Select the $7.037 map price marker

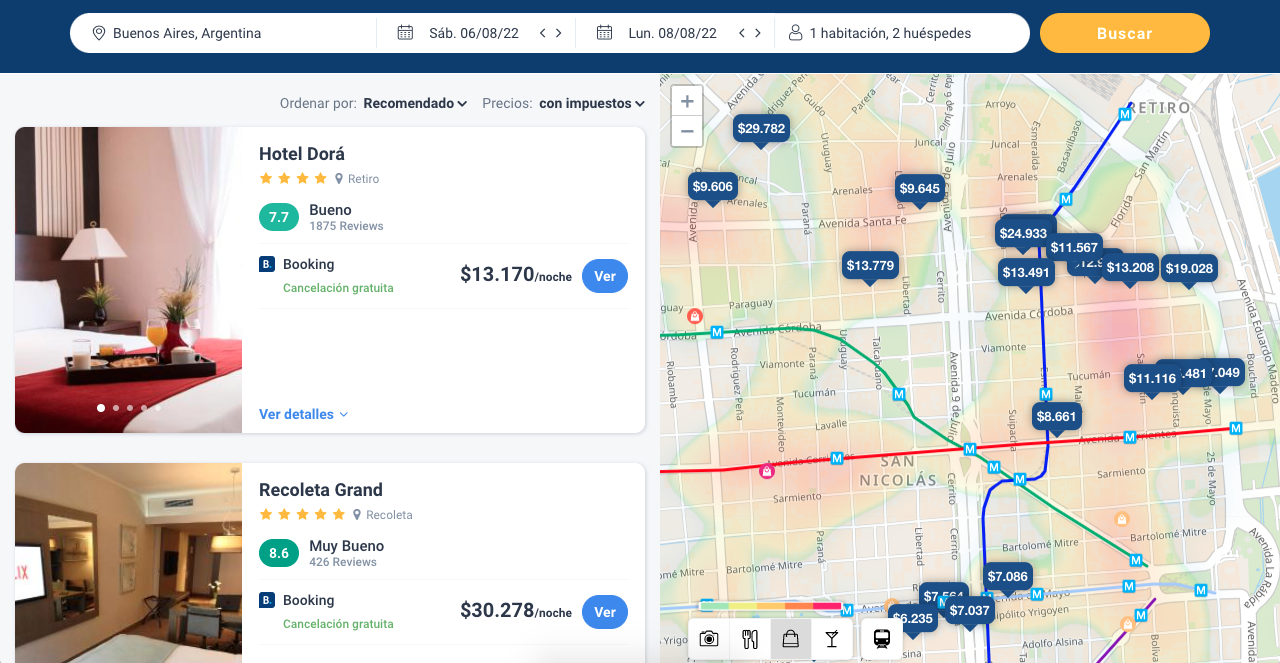969,611
